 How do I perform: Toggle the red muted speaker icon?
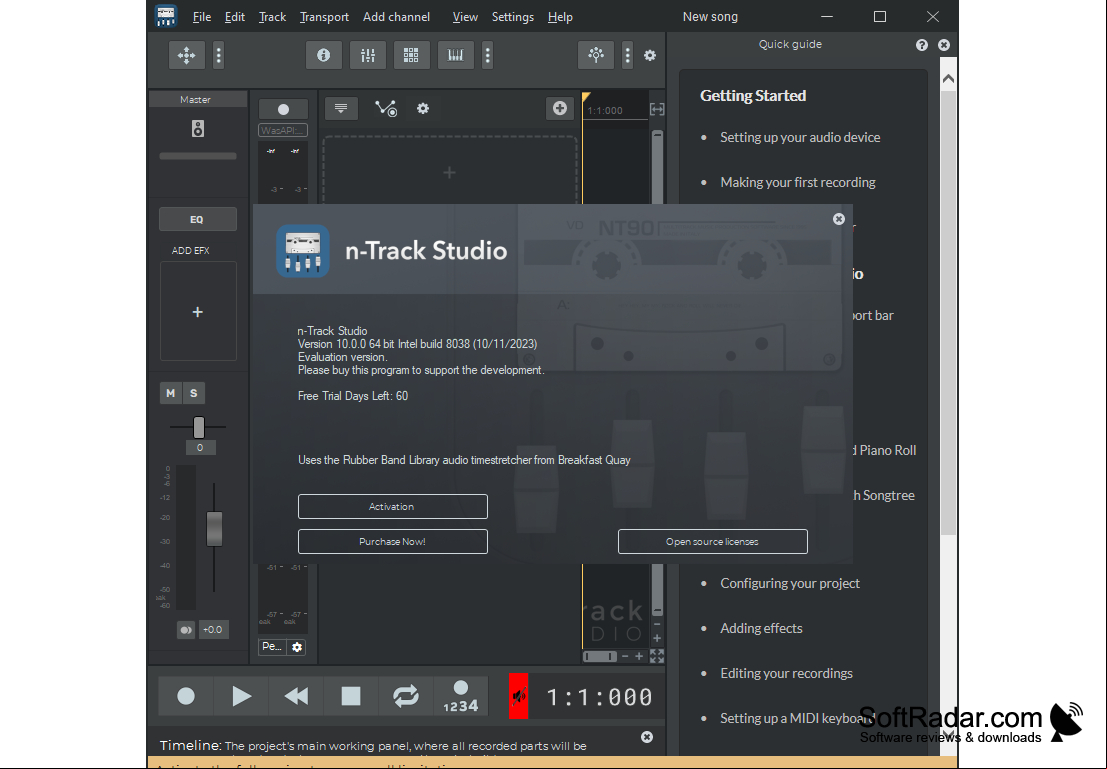[x=518, y=696]
